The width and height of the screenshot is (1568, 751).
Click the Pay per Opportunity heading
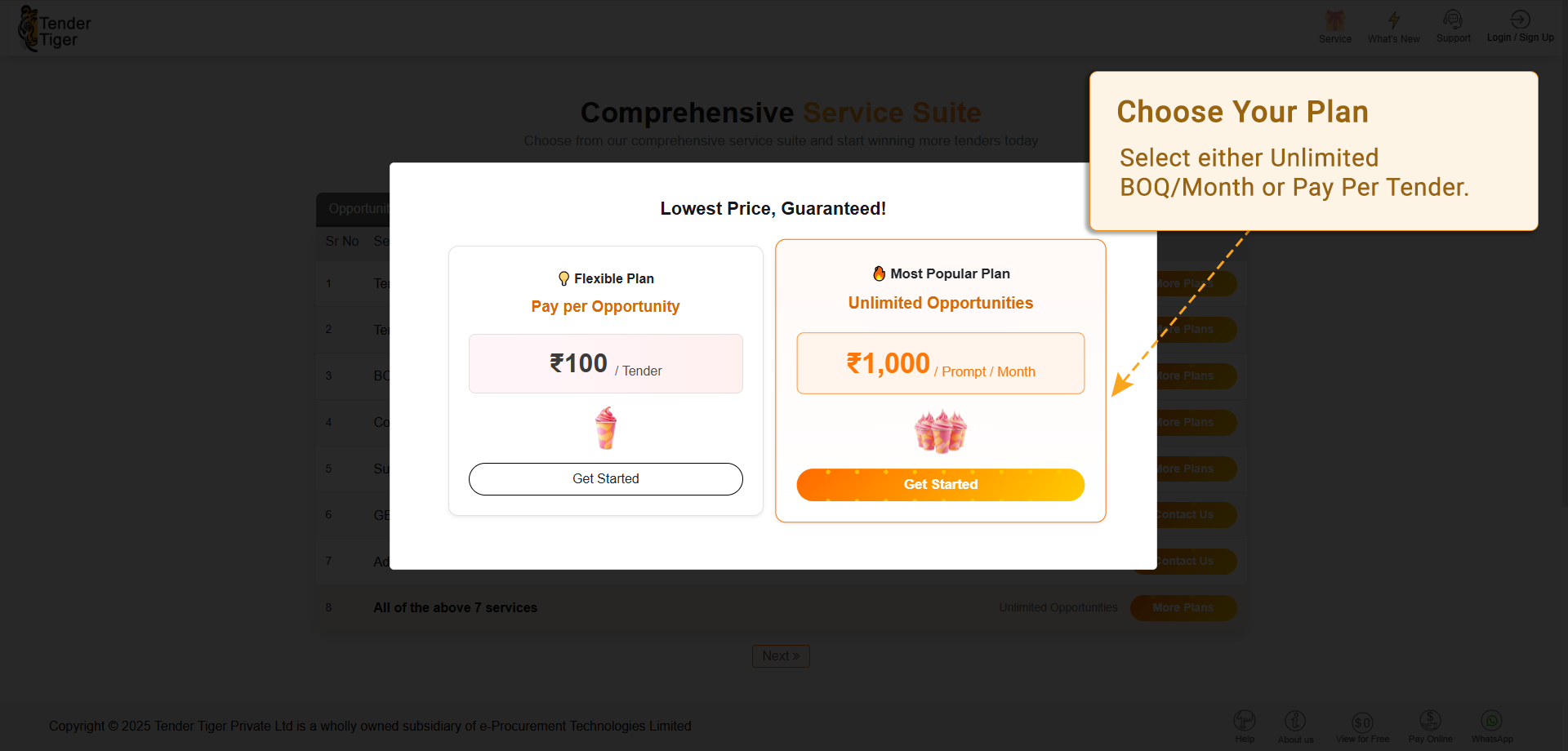point(605,306)
